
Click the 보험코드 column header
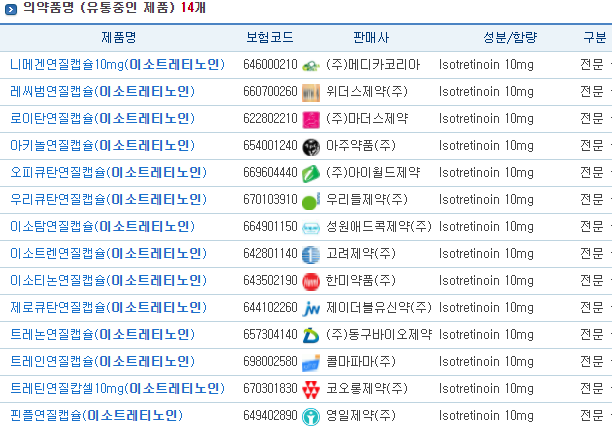pyautogui.click(x=270, y=37)
